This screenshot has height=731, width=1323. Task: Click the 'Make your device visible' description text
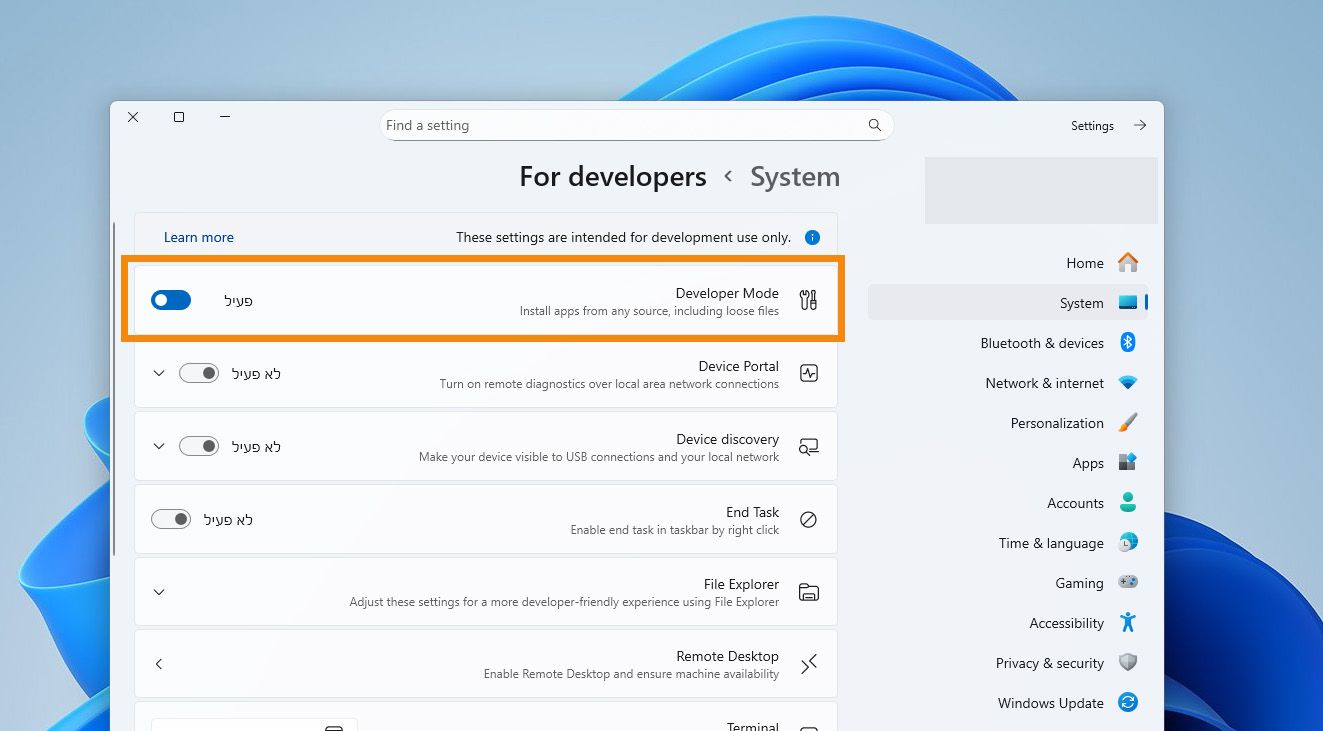[x=599, y=457]
